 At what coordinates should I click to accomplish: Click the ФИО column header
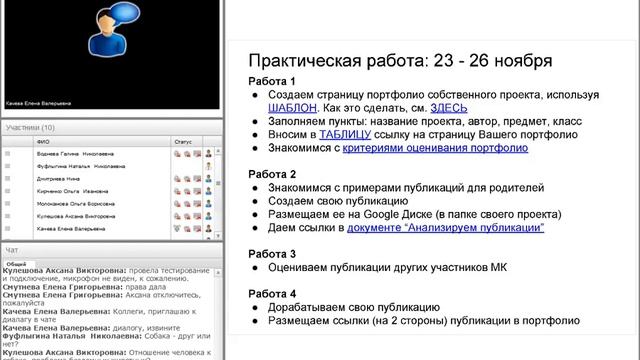102,142
